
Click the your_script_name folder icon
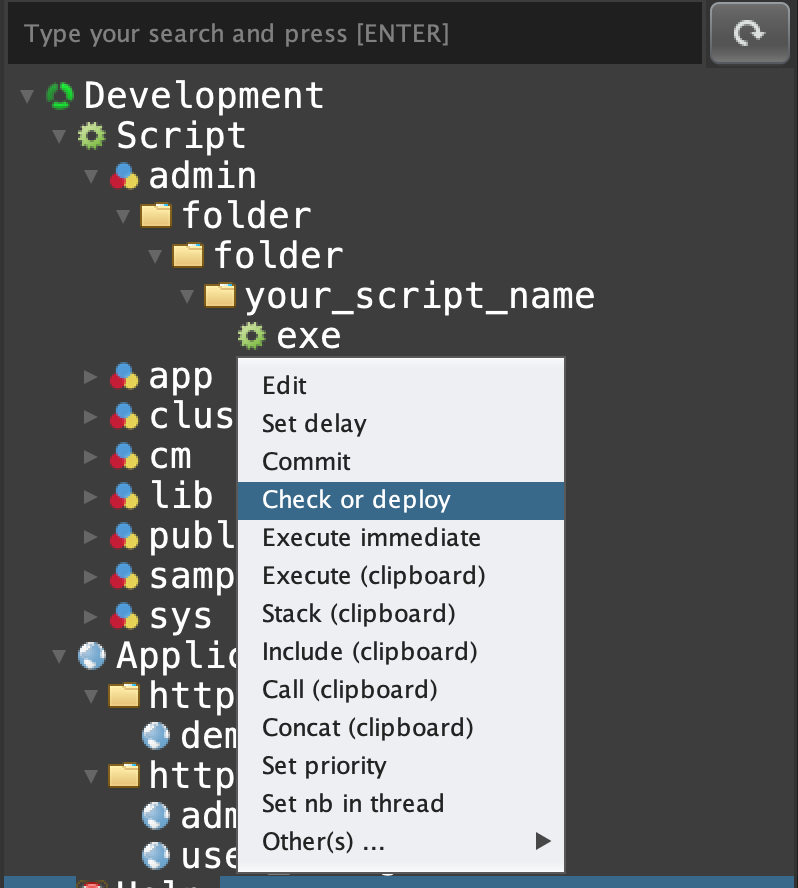[x=220, y=296]
